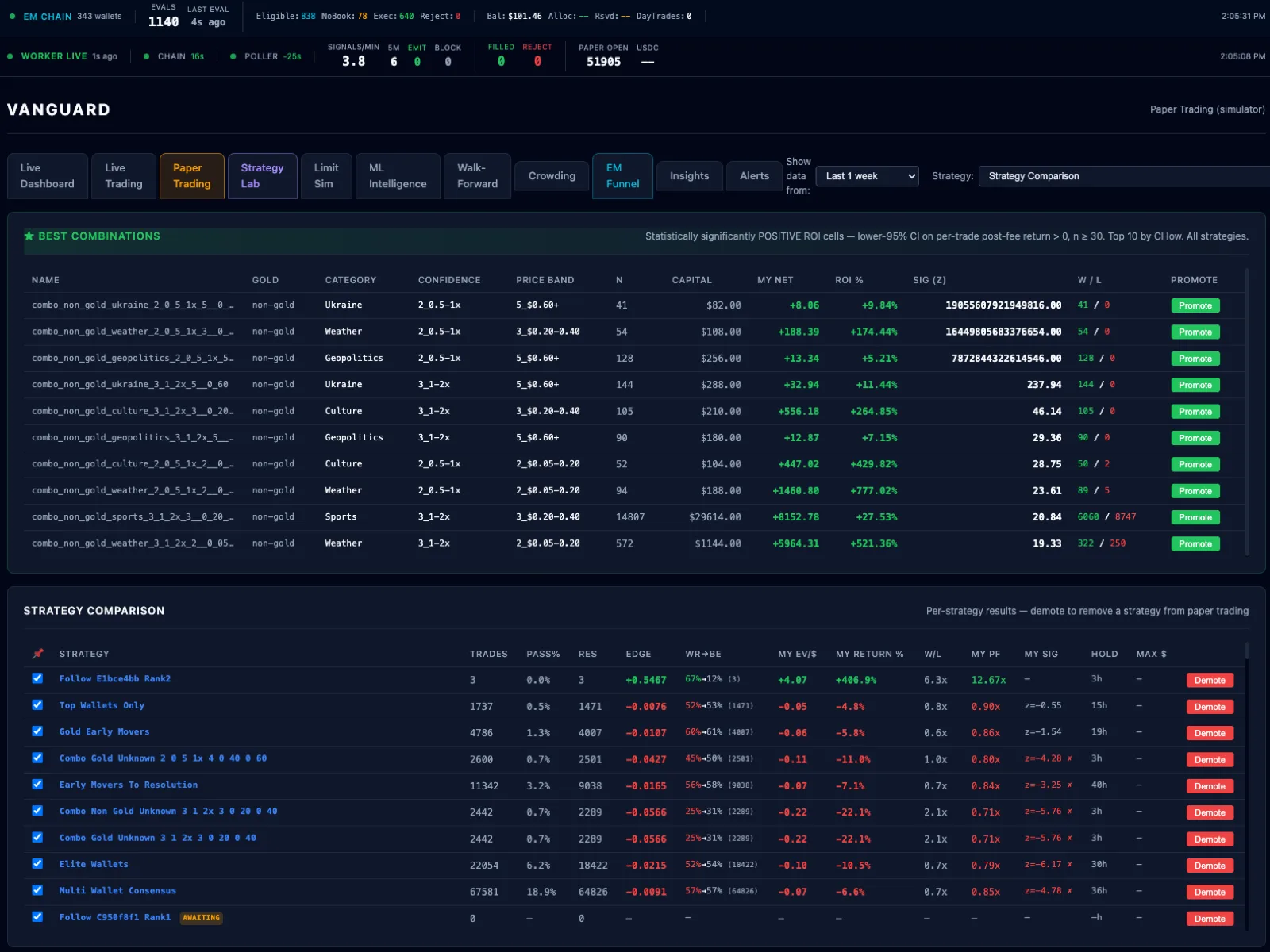Image resolution: width=1270 pixels, height=952 pixels.
Task: Toggle Combo Gold Unknown 3 1 2x checkbox
Action: tap(37, 837)
